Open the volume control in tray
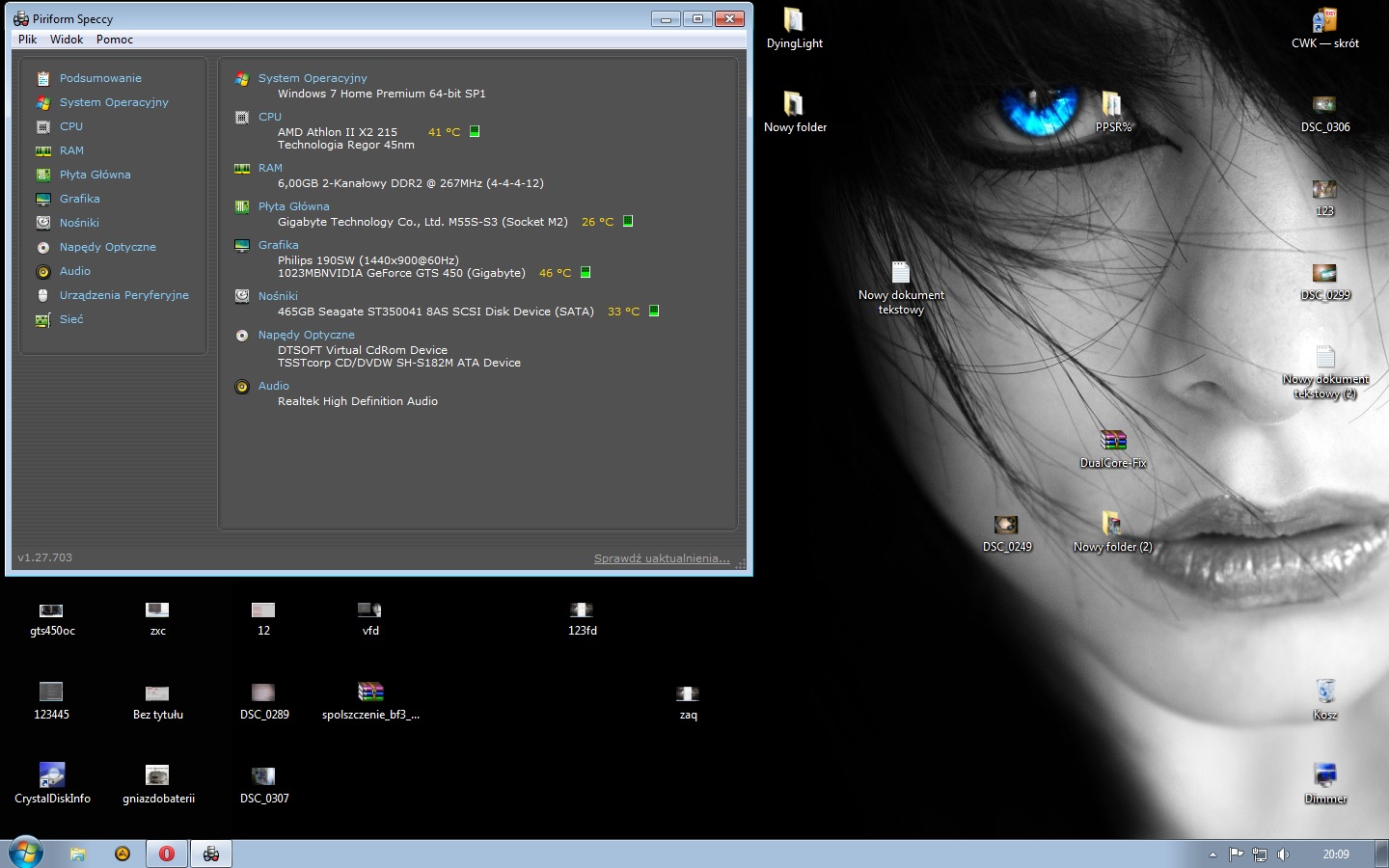Screen dimensions: 1389x868 [x=1283, y=854]
